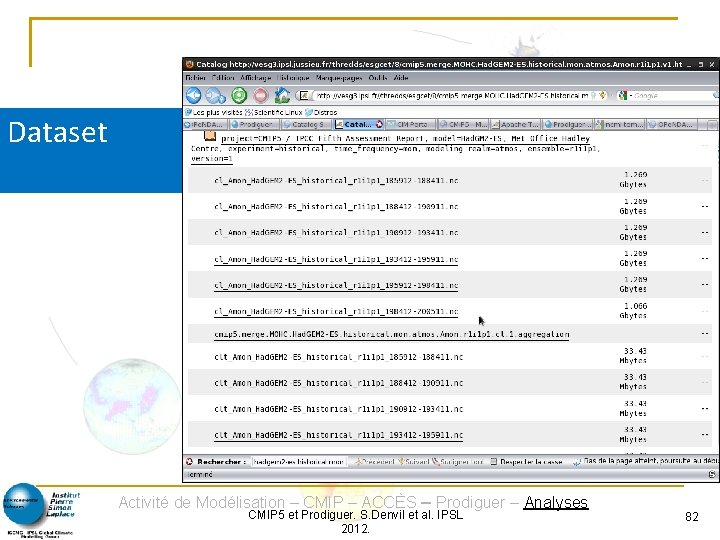
Task: Open the Affichage menu
Action: 256,78
